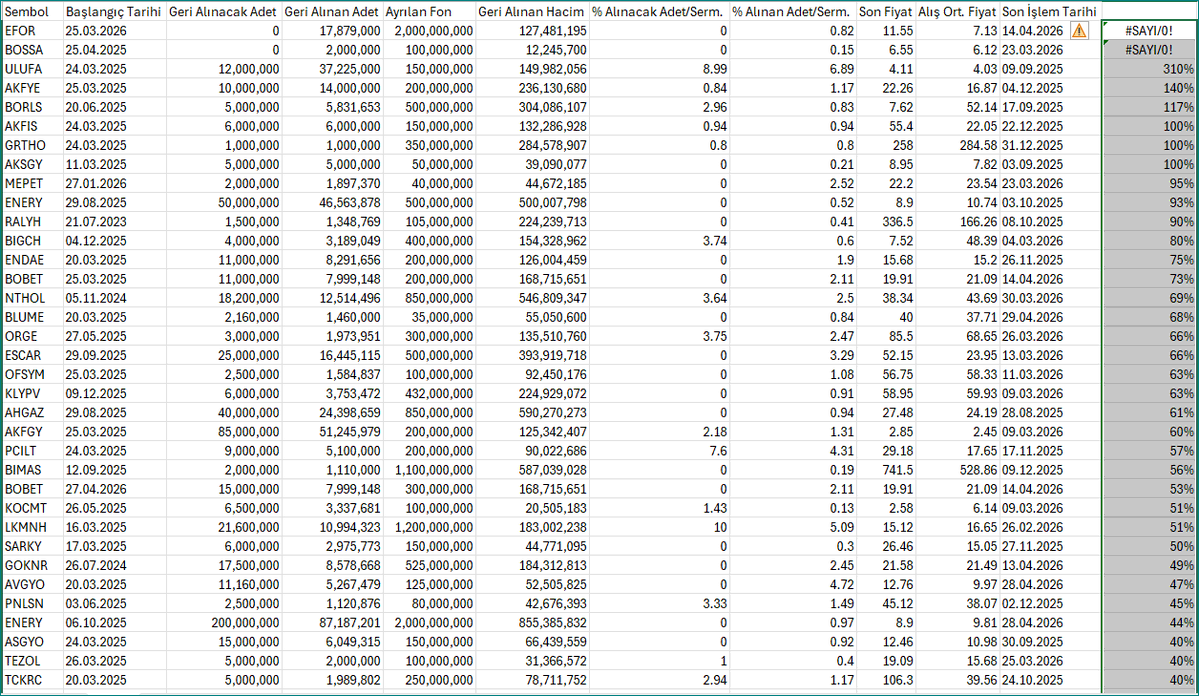Select the 140% percentage cell
This screenshot has width=1199, height=696.
(x=1149, y=88)
